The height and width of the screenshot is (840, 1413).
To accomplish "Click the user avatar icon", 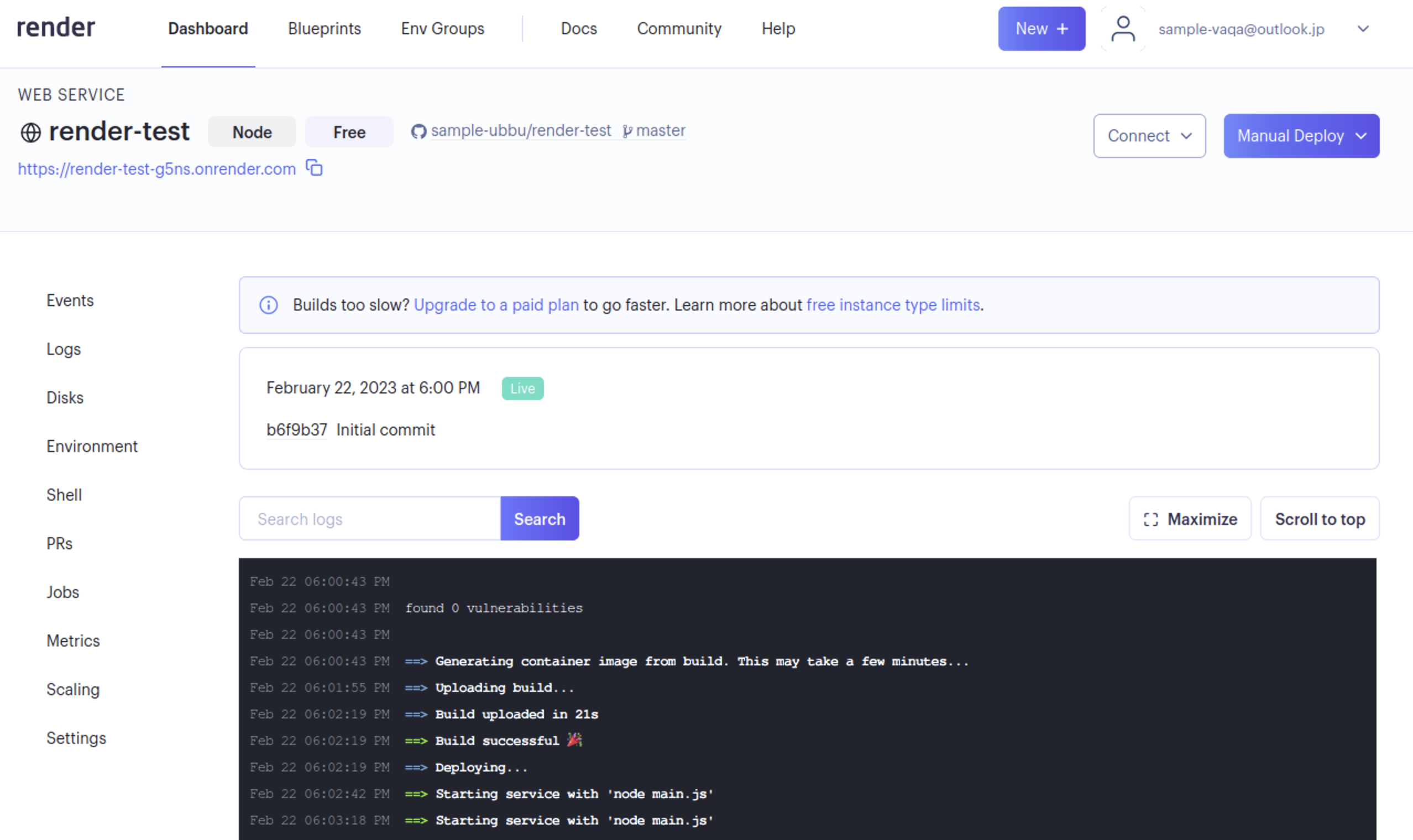I will tap(1123, 29).
